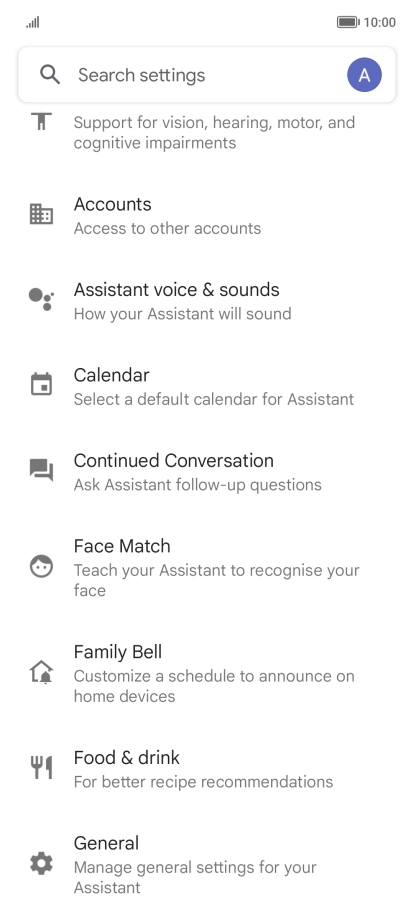The height and width of the screenshot is (920, 414).
Task: Open General Assistant settings
Action: click(207, 864)
